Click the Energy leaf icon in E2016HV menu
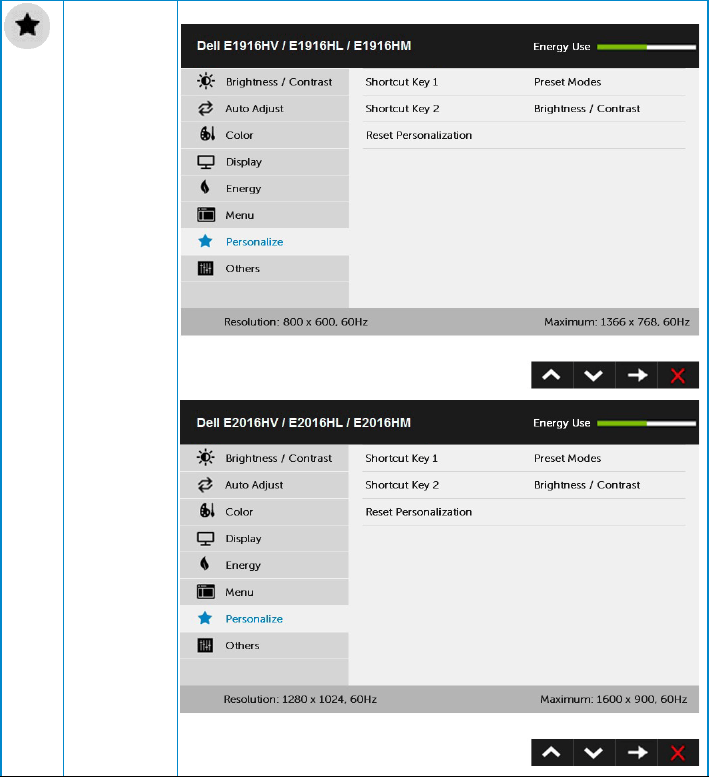 (204, 563)
